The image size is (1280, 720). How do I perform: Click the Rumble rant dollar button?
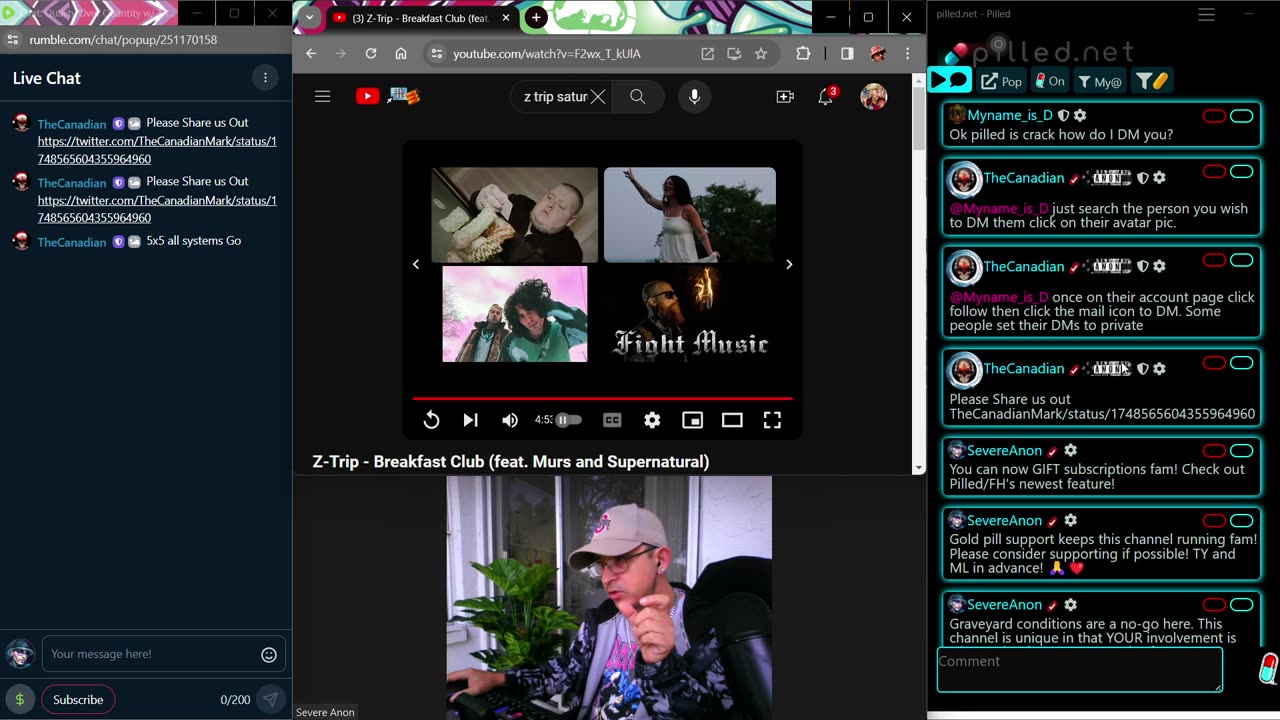coord(19,700)
